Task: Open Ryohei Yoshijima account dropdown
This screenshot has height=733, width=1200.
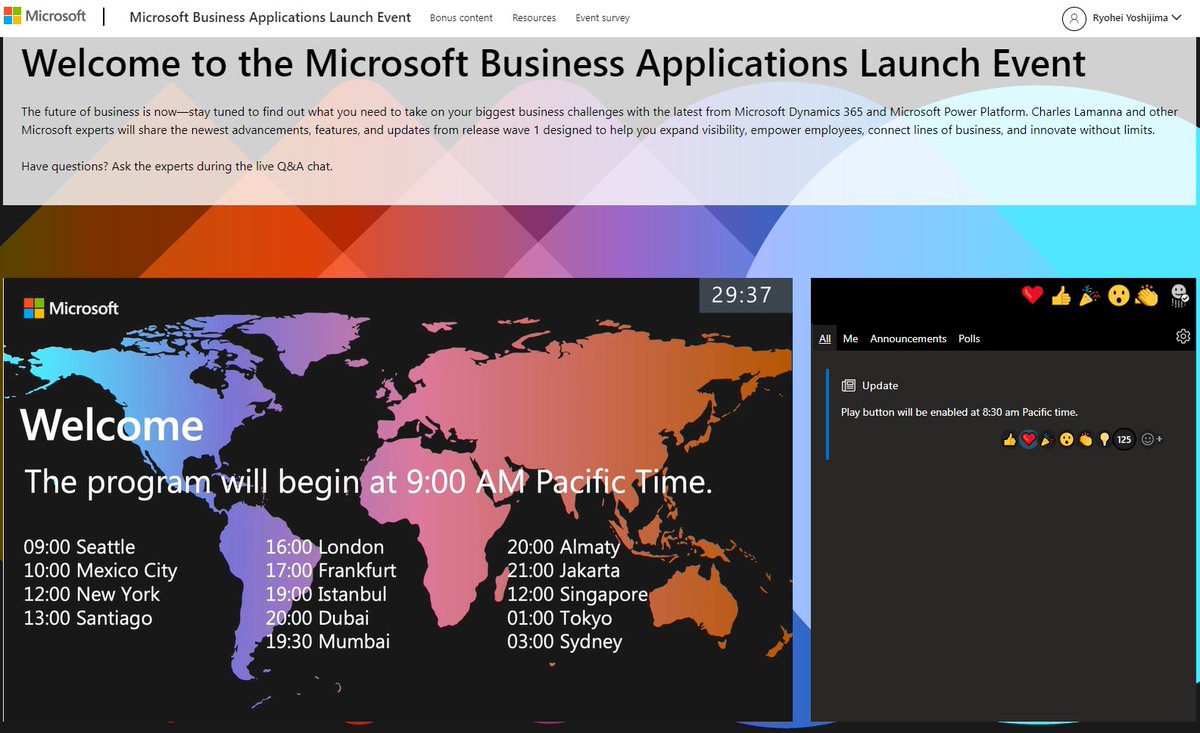Action: (x=1122, y=17)
